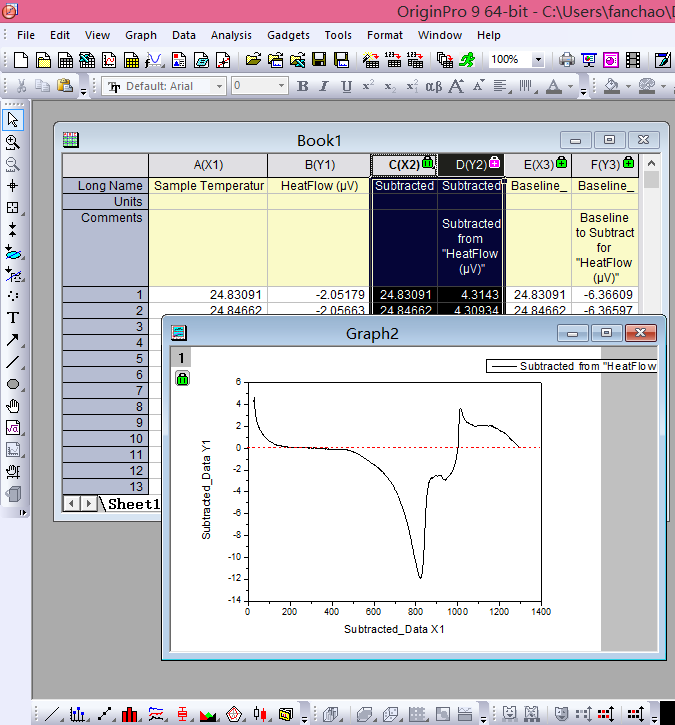Select the Arrow drawing tool
675x725 pixels.
point(13,340)
